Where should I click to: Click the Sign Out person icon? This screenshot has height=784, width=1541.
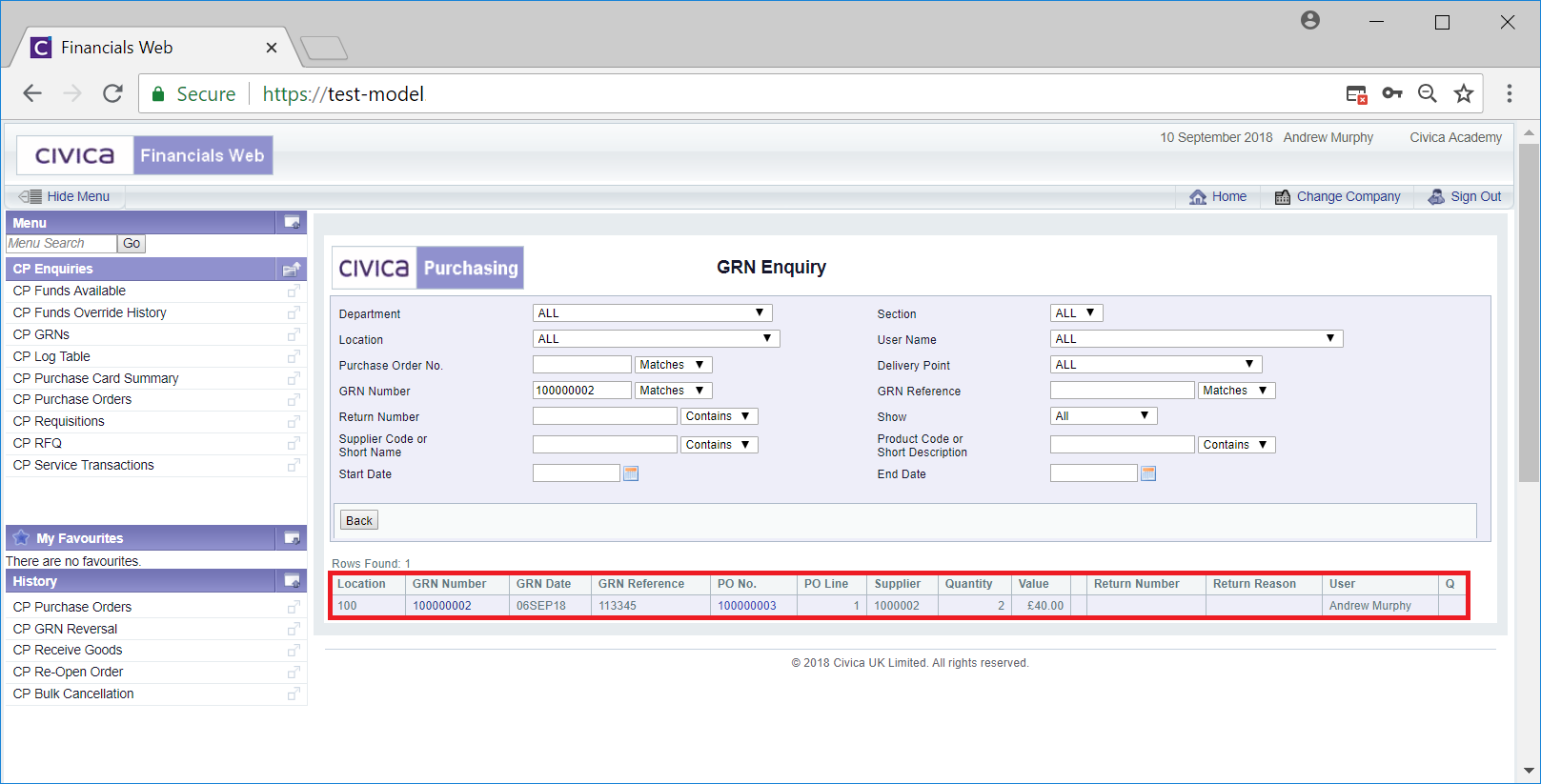tap(1436, 196)
